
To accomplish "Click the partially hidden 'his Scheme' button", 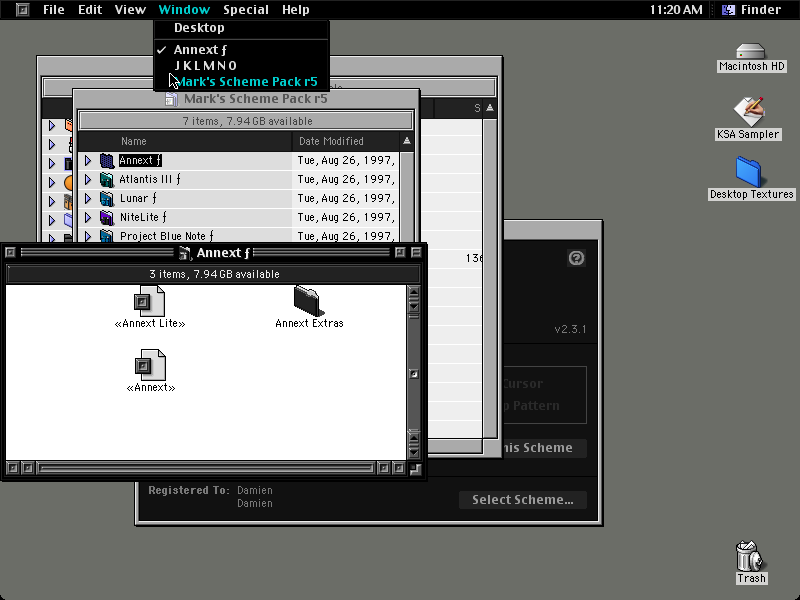I will click(544, 448).
